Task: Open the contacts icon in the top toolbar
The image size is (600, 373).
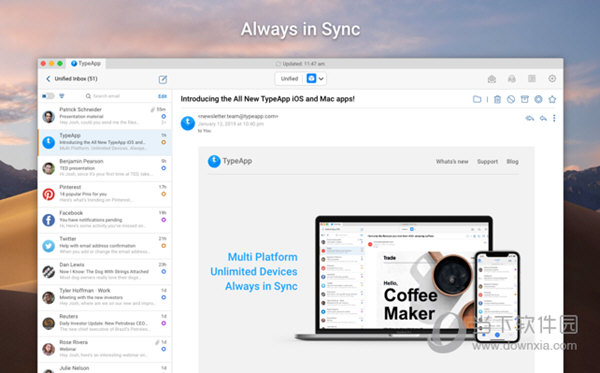Action: click(x=512, y=79)
